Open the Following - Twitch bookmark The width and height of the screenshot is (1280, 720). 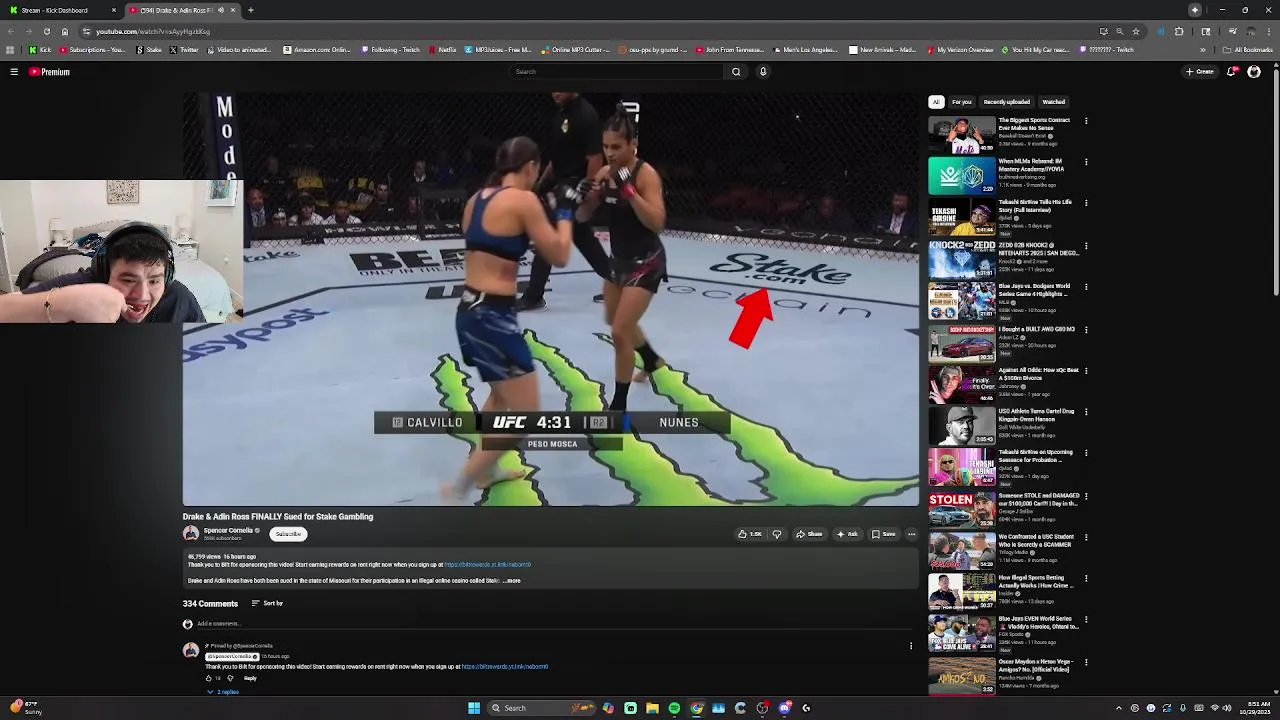click(x=391, y=50)
